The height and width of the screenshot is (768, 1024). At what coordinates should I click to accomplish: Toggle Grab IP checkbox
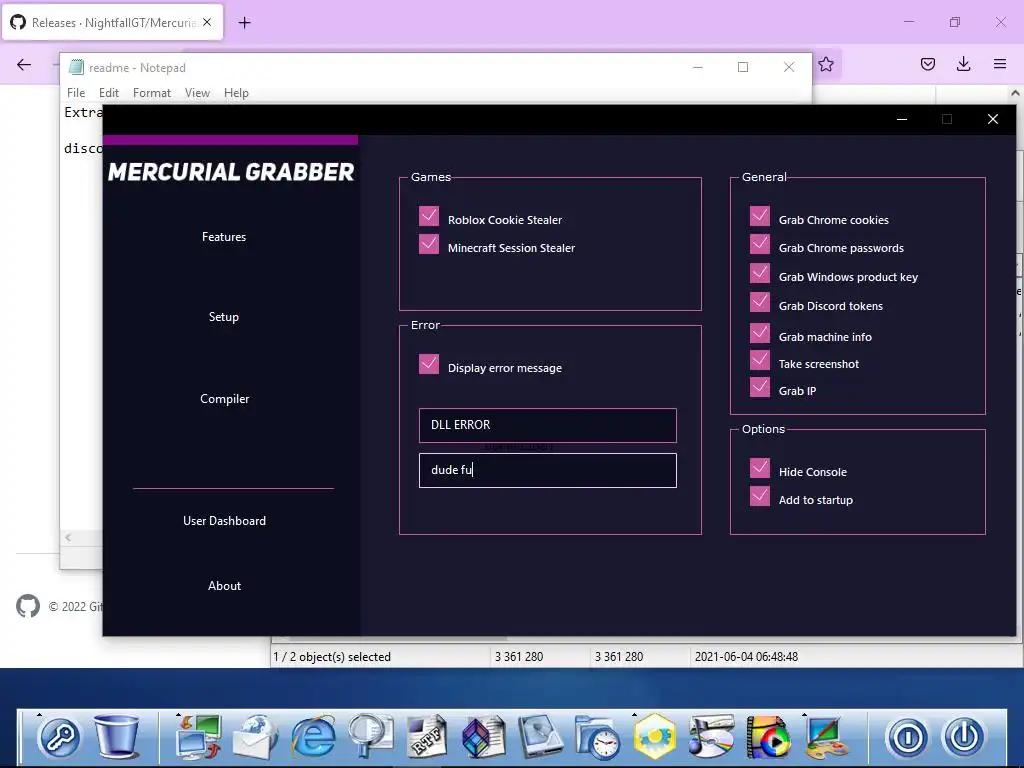pyautogui.click(x=760, y=387)
